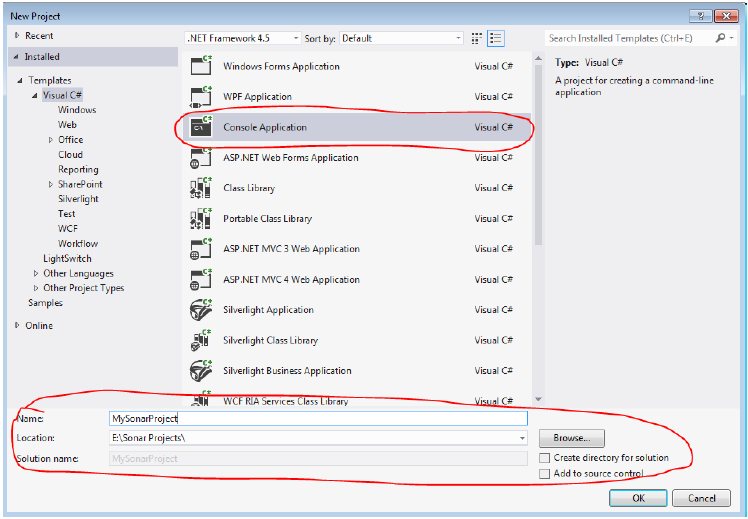This screenshot has height=519, width=748.
Task: Click the Console Application template icon
Action: [x=201, y=127]
